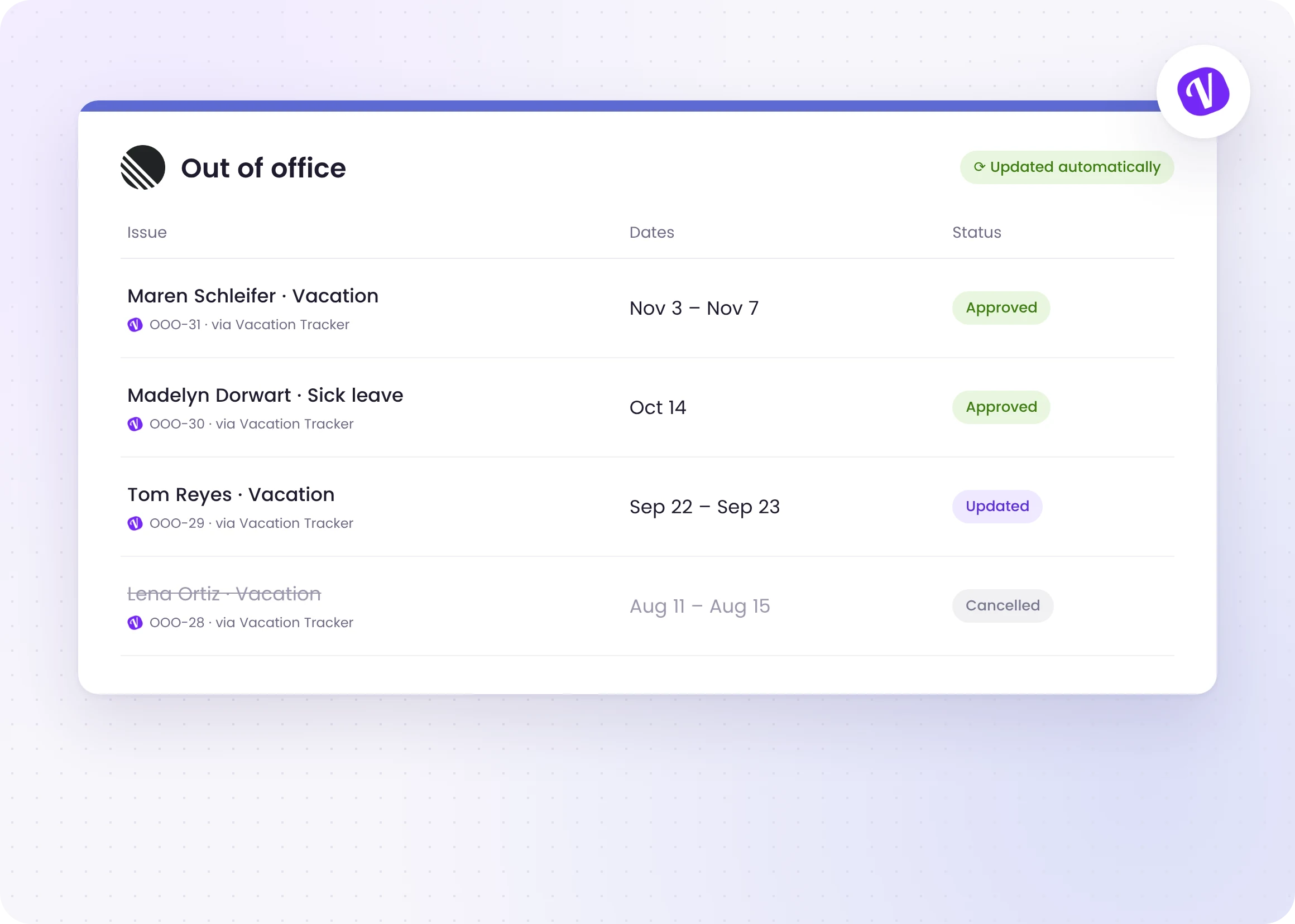Click the Updated status for Tom Reyes
Screen dimensions: 1295x924
[997, 507]
